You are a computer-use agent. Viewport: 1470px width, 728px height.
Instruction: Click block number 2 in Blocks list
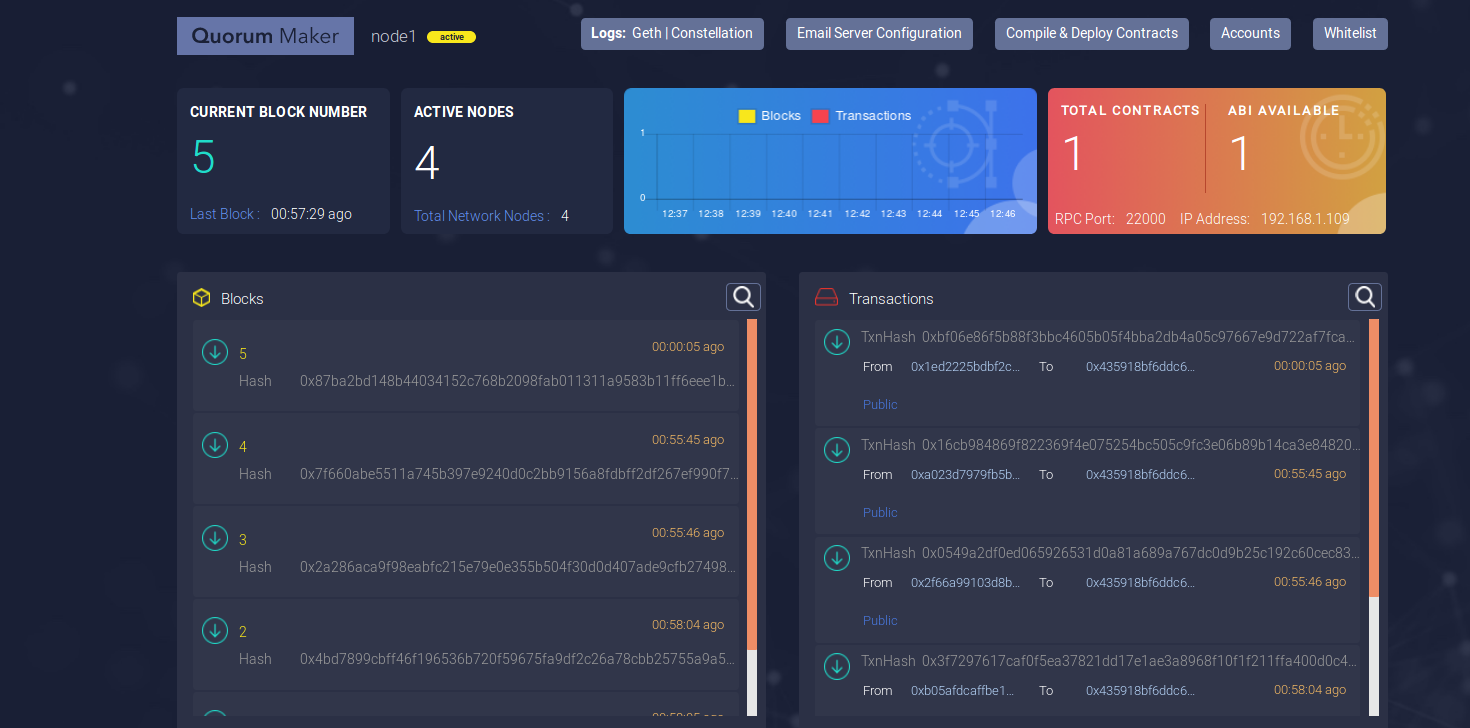pos(243,632)
